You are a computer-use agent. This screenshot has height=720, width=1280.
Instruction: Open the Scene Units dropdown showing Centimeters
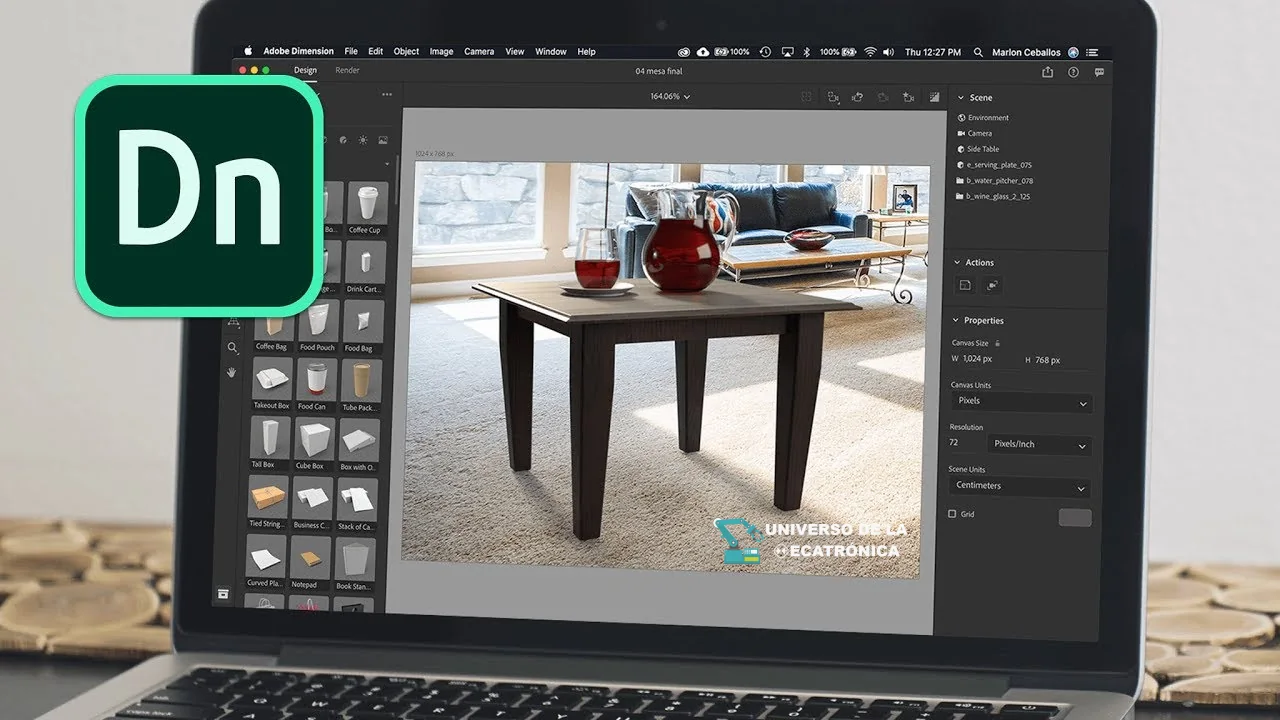tap(1018, 486)
